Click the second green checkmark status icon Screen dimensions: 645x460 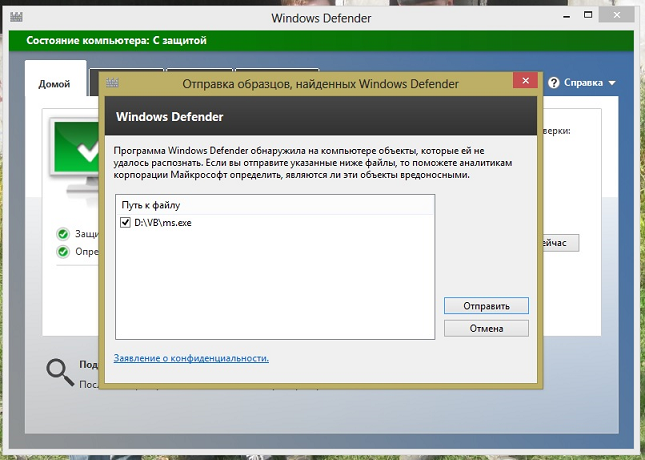[x=63, y=251]
